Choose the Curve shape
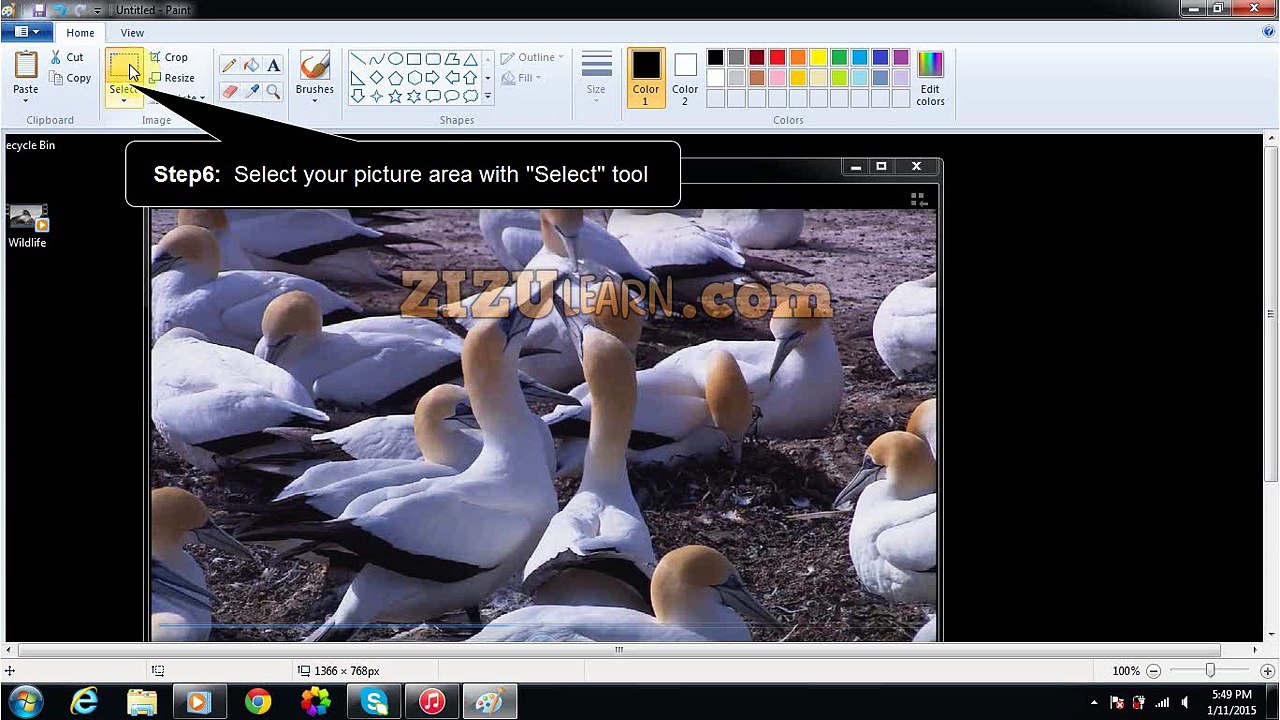 point(376,59)
